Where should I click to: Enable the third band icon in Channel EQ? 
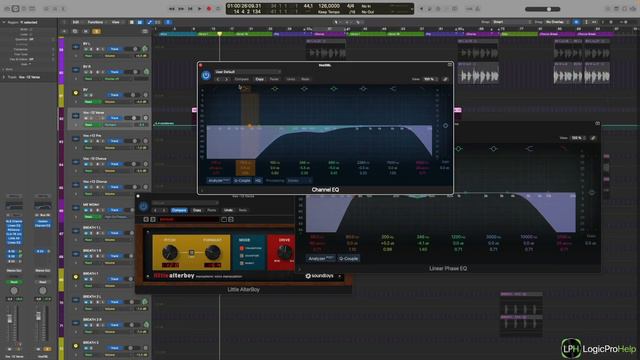point(275,89)
